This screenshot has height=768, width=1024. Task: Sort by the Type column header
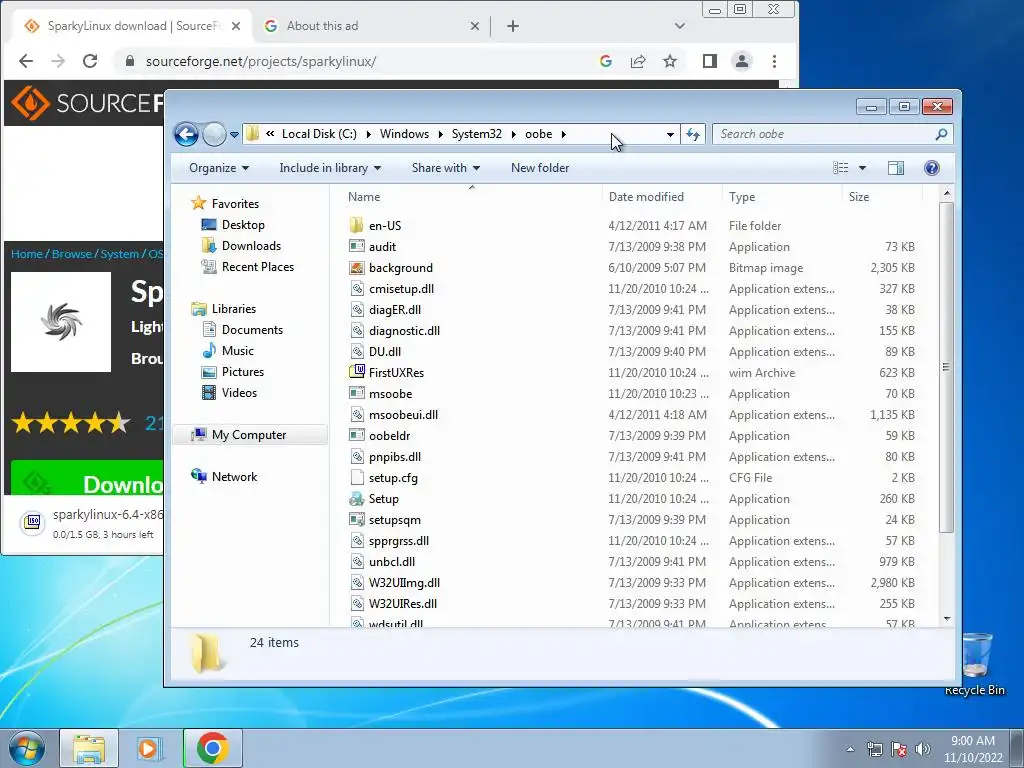pyautogui.click(x=742, y=197)
